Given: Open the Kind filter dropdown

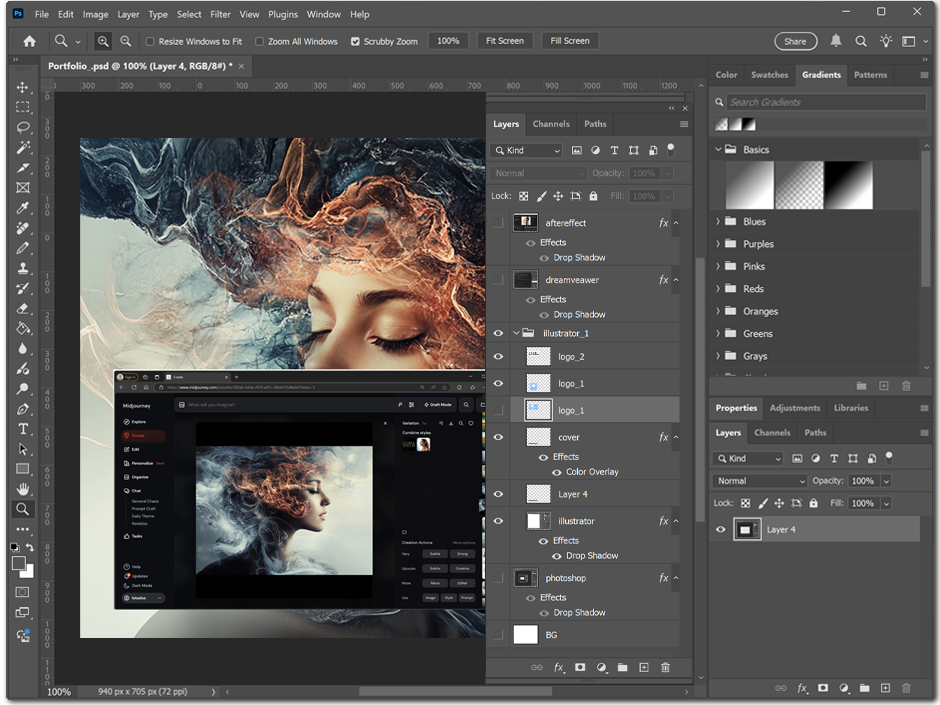Looking at the screenshot, I should coord(527,150).
